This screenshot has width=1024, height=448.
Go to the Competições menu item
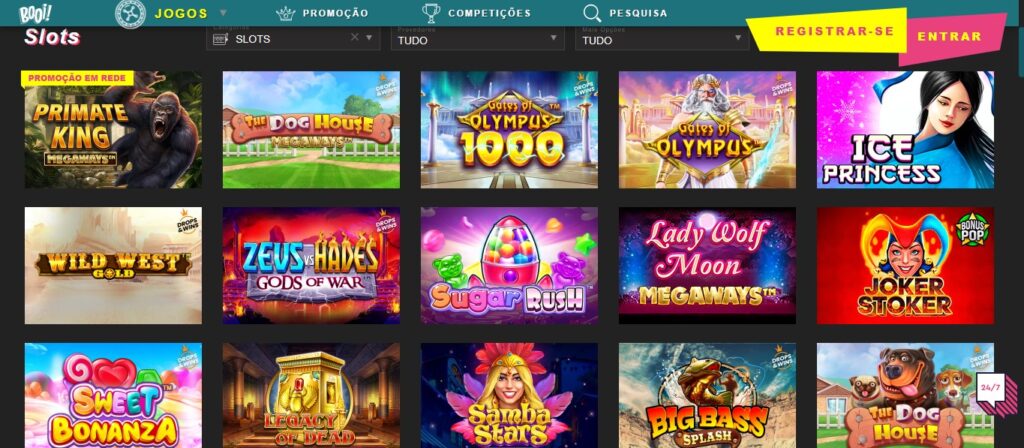(x=489, y=13)
